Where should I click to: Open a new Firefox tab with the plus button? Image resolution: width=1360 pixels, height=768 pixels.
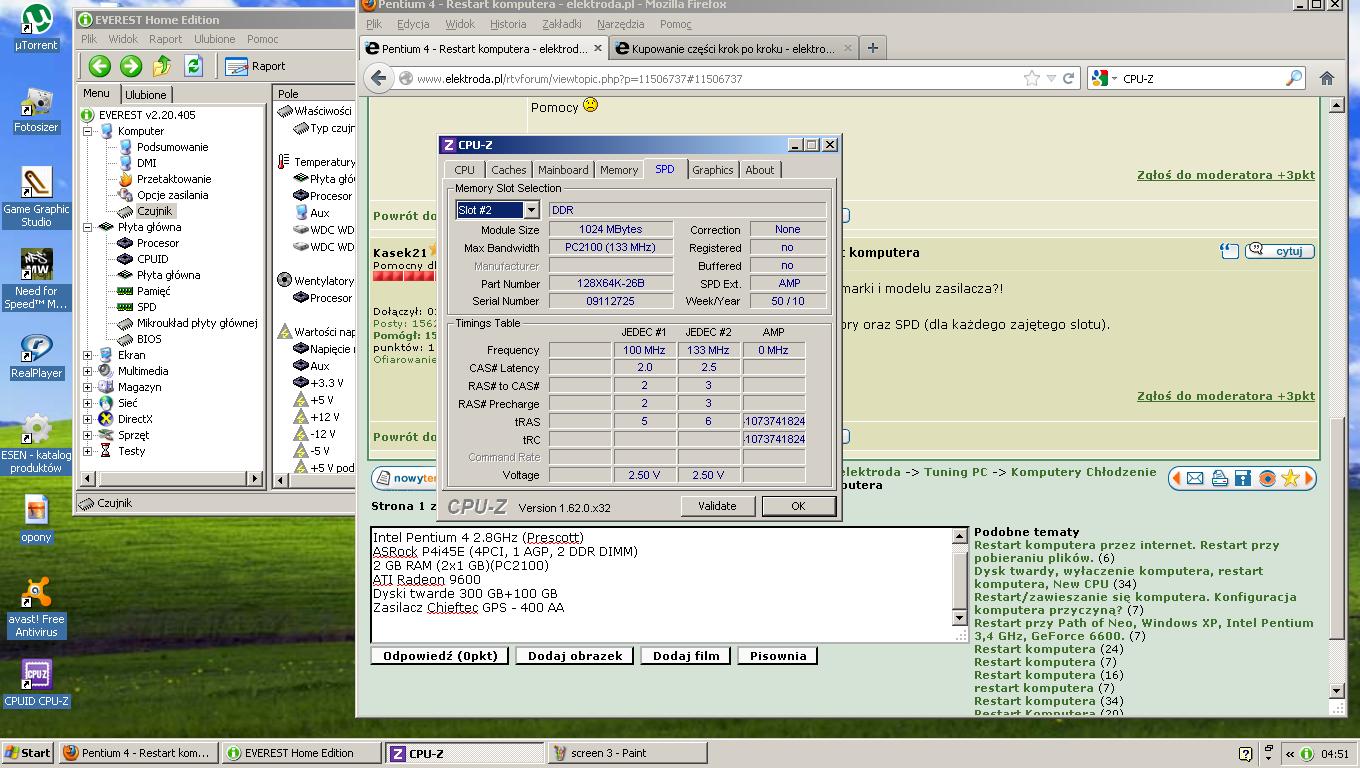coord(872,48)
